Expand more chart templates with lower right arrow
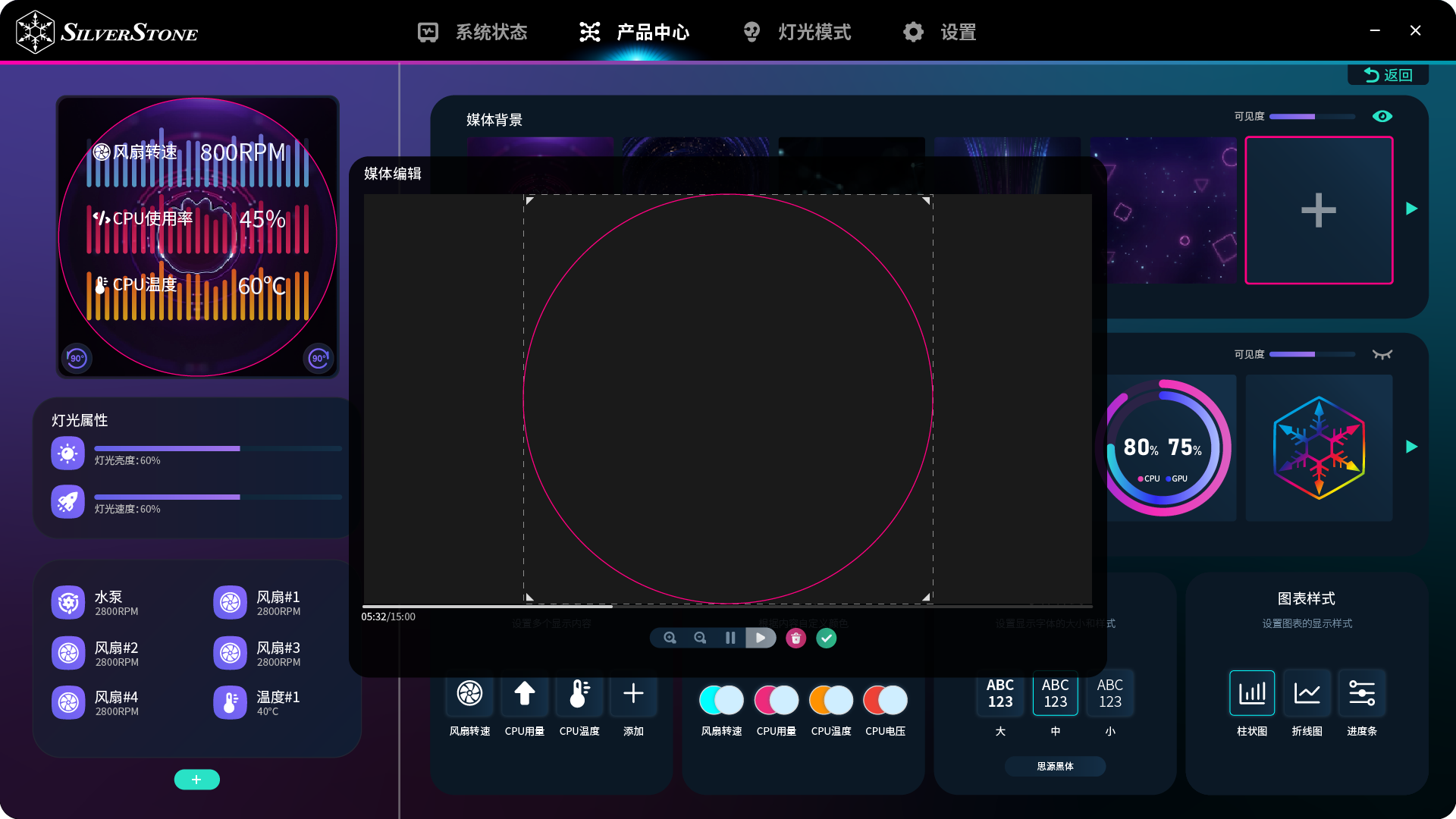Viewport: 1456px width, 819px height. click(1411, 447)
